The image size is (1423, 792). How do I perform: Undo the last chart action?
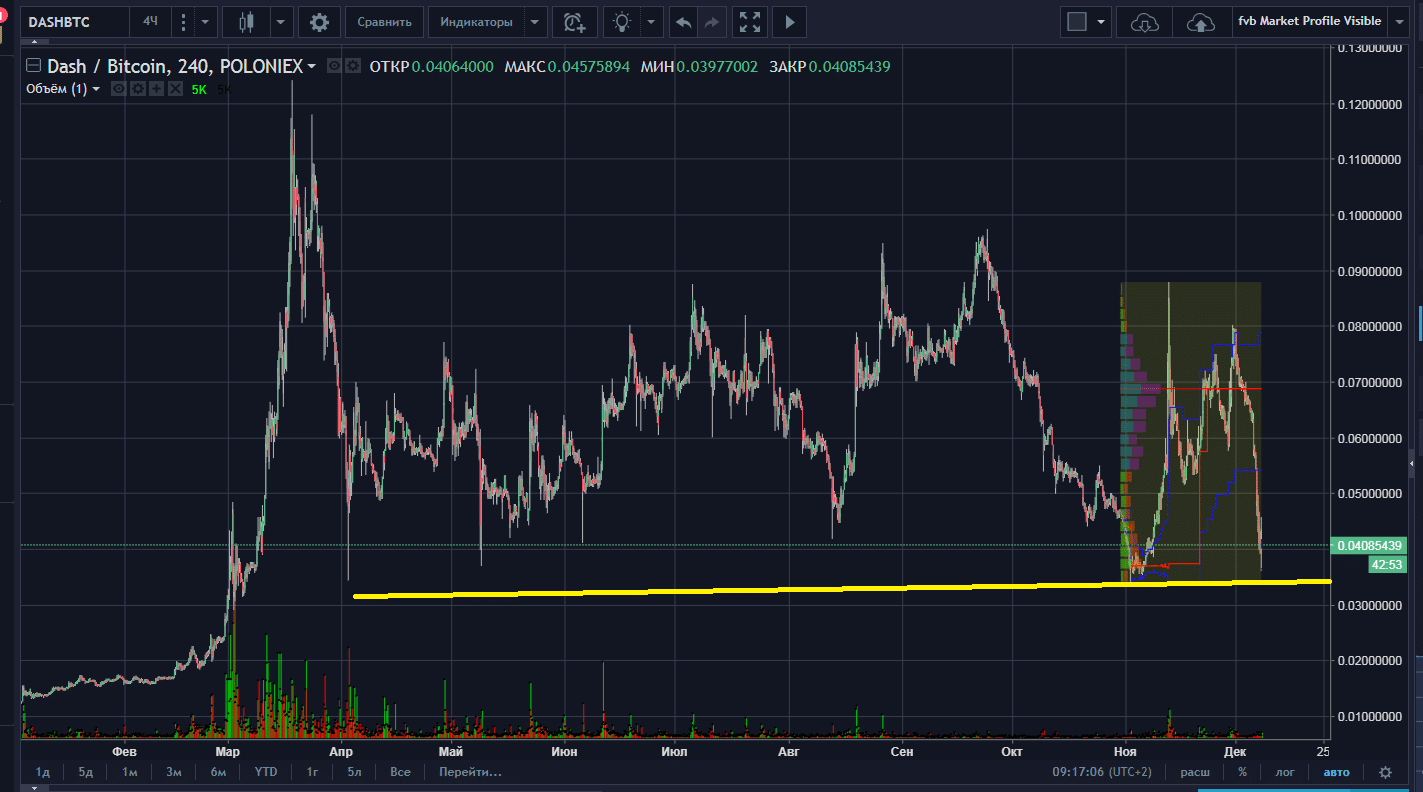[x=684, y=21]
